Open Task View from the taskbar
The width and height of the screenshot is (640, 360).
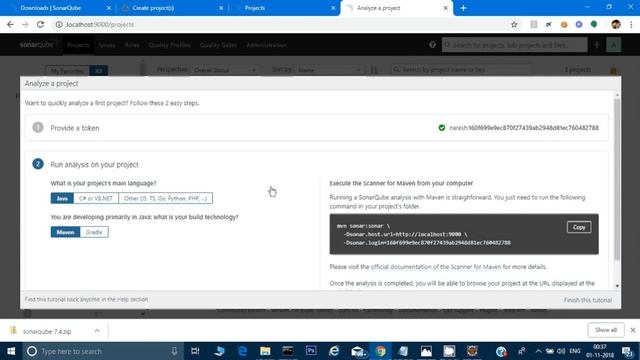195,351
